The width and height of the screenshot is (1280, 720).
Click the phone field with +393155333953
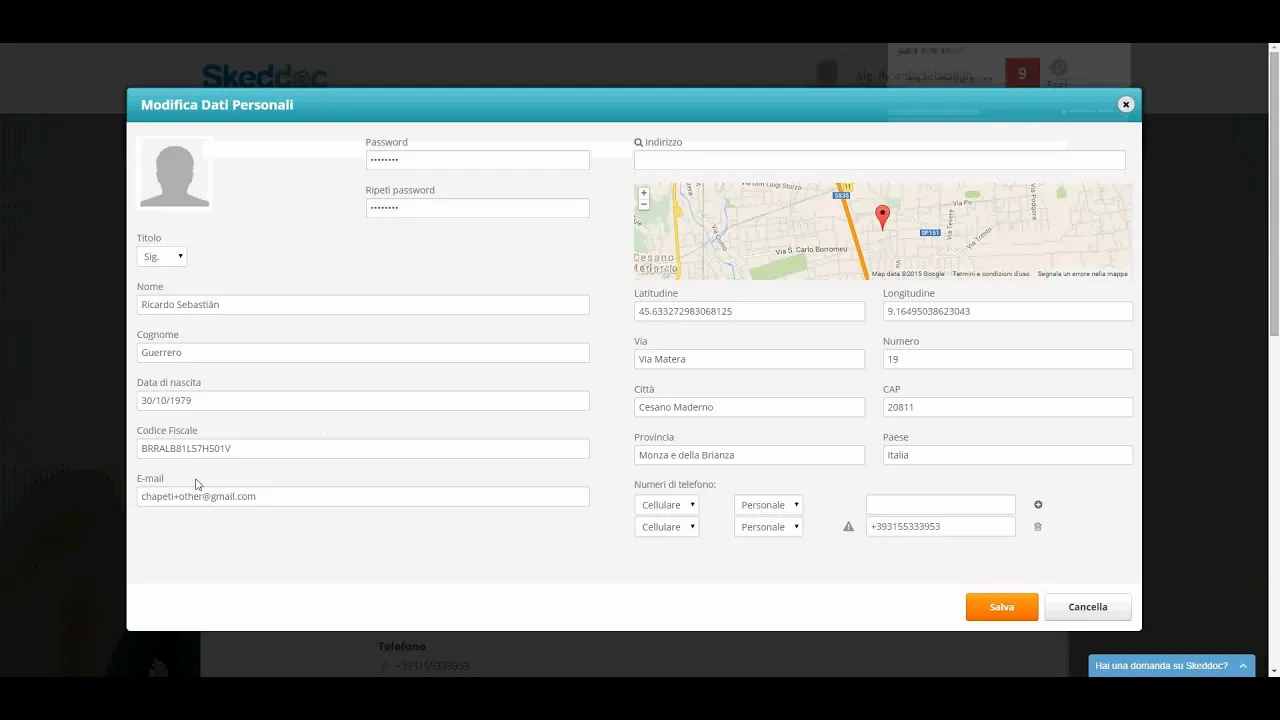click(940, 527)
